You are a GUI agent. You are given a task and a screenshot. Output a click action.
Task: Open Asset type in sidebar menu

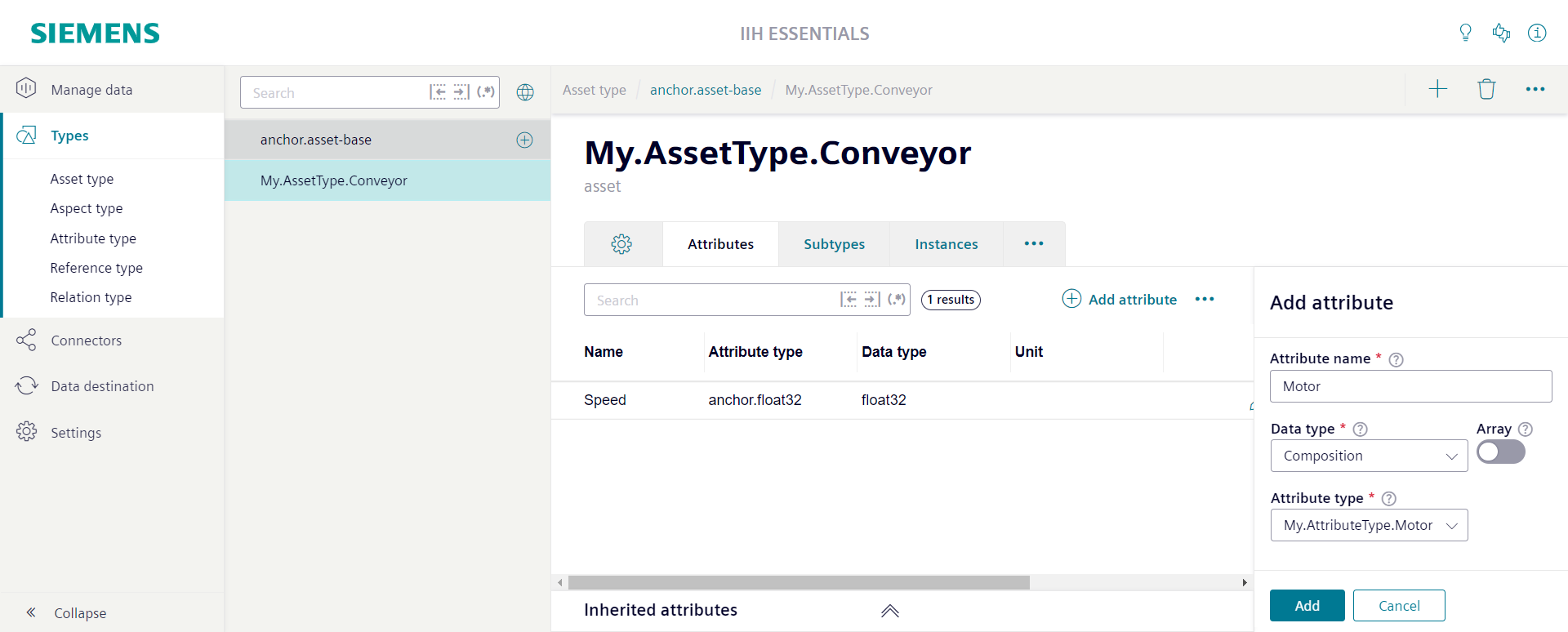pyautogui.click(x=82, y=179)
